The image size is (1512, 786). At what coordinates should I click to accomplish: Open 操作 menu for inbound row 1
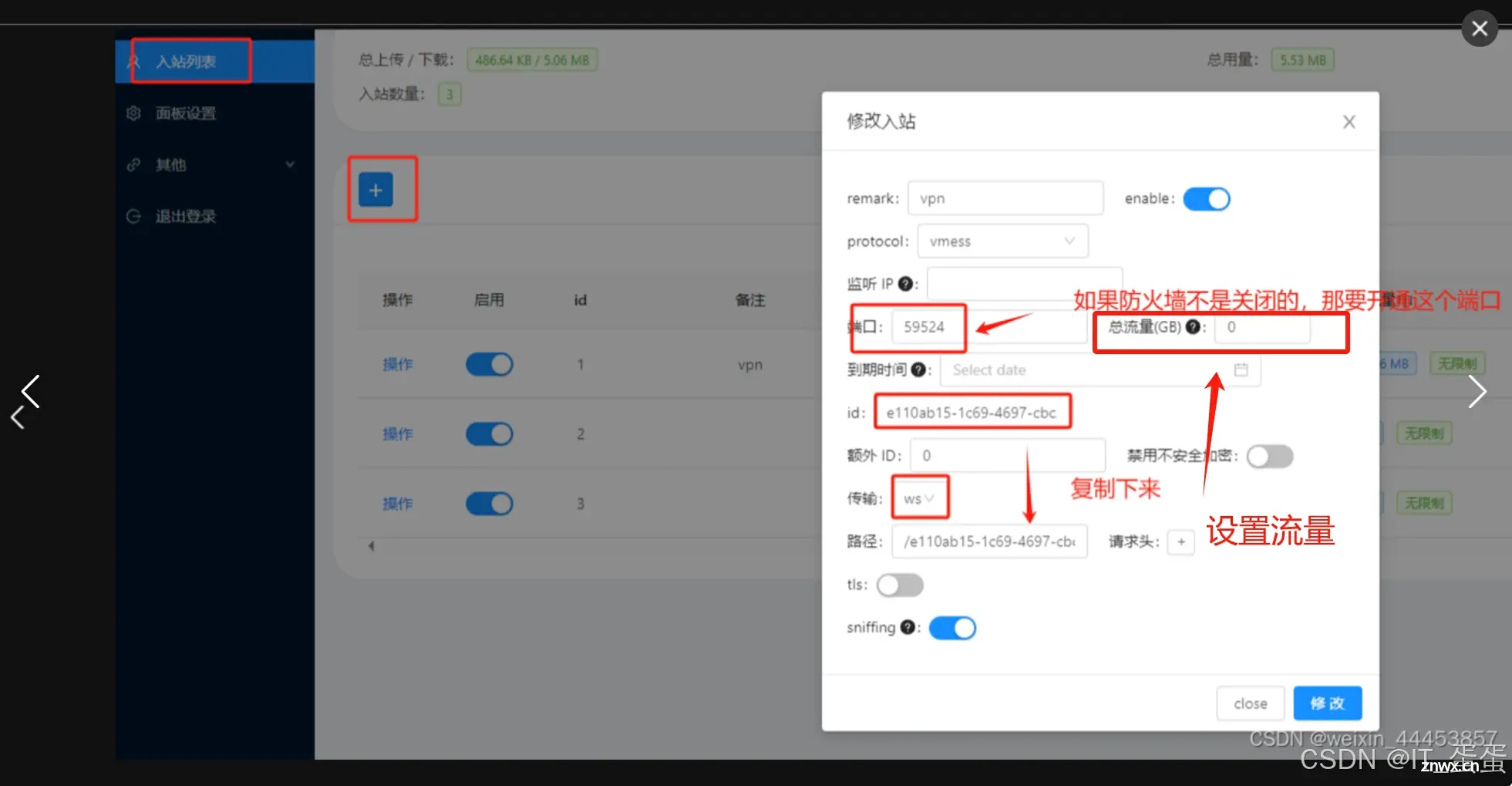pos(398,364)
